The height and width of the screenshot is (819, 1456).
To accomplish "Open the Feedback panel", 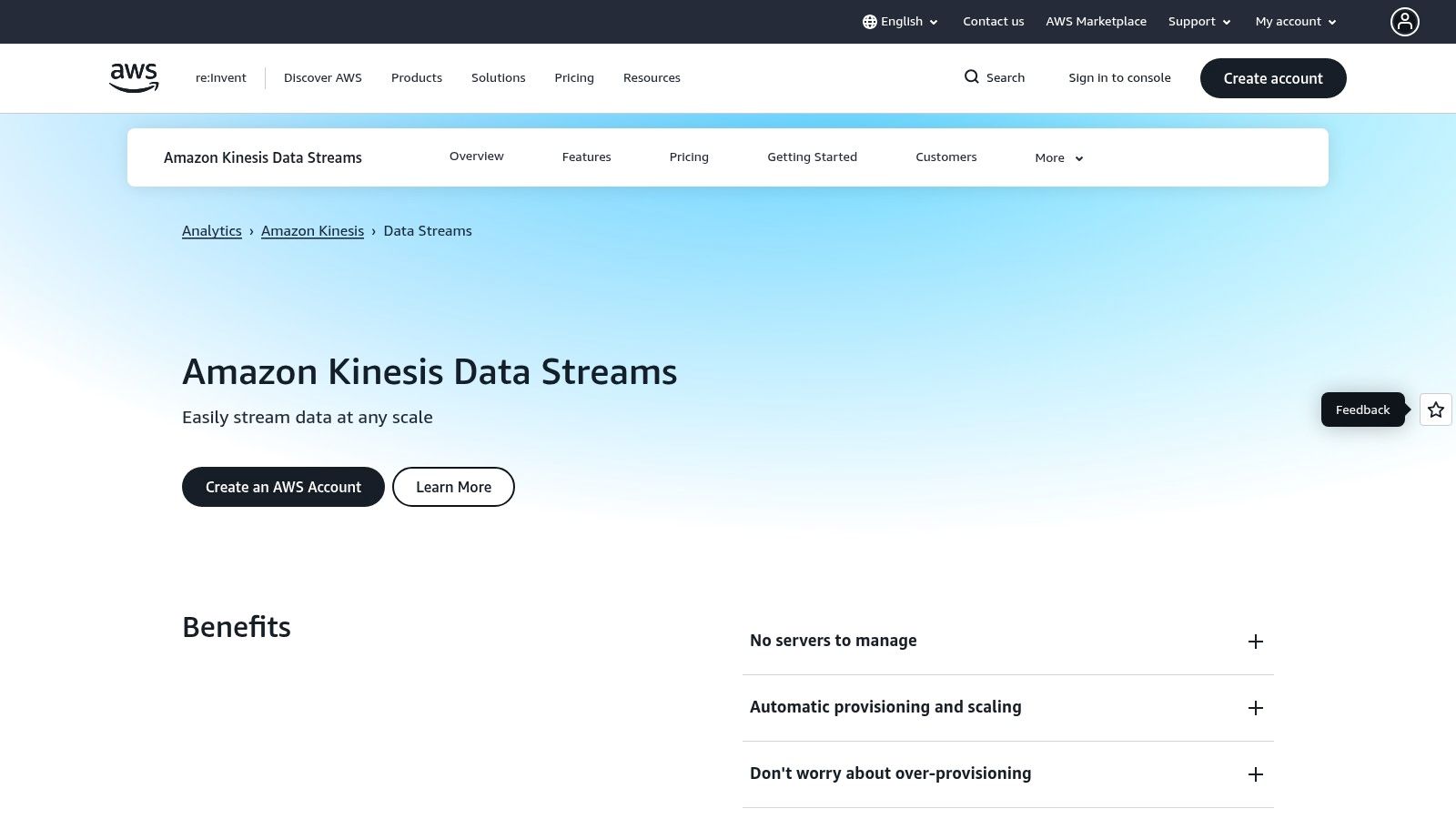I will point(1362,409).
